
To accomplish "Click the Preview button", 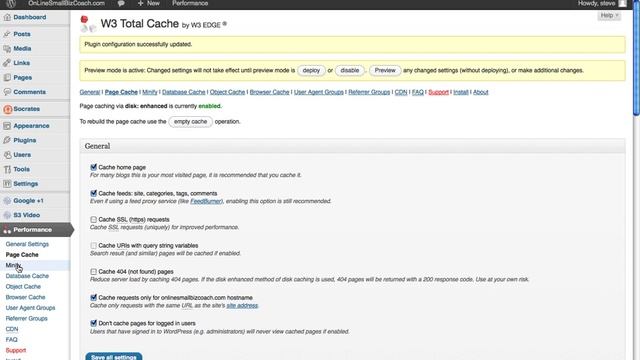I will 385,71.
